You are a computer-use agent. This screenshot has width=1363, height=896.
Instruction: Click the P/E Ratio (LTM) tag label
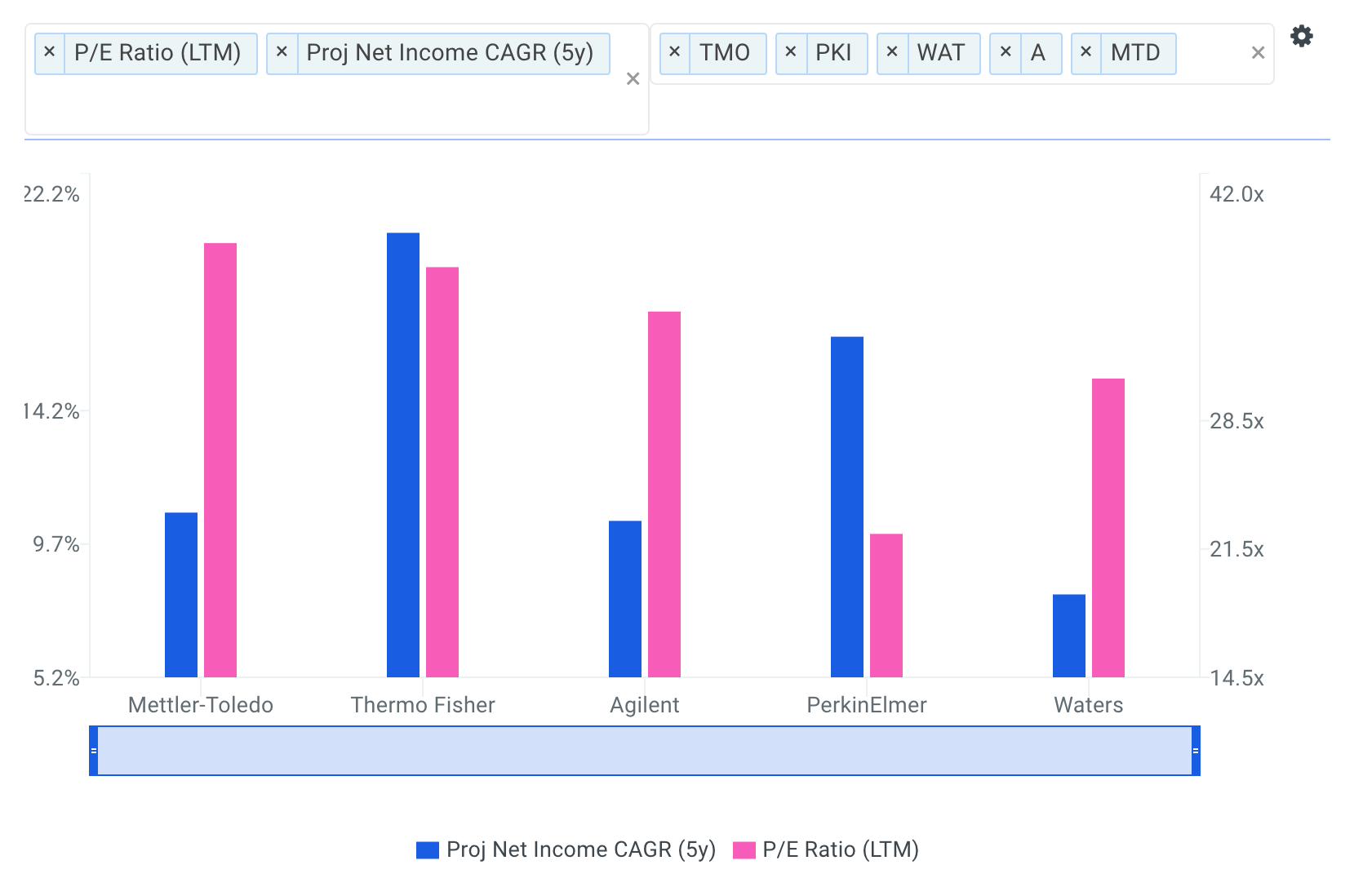pyautogui.click(x=158, y=53)
